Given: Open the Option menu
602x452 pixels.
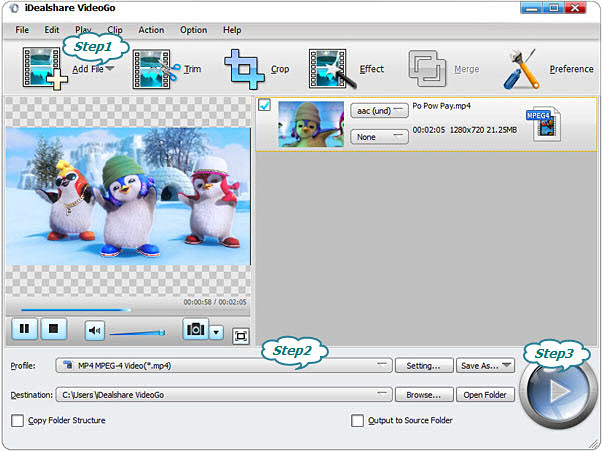Looking at the screenshot, I should coord(194,30).
